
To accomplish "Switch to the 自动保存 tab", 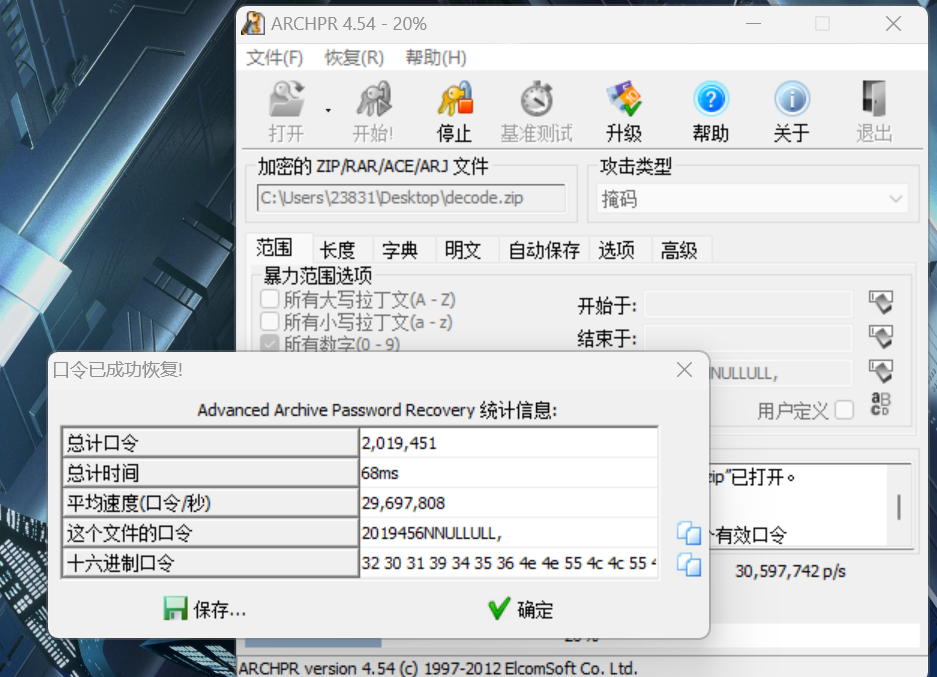I will tap(544, 250).
